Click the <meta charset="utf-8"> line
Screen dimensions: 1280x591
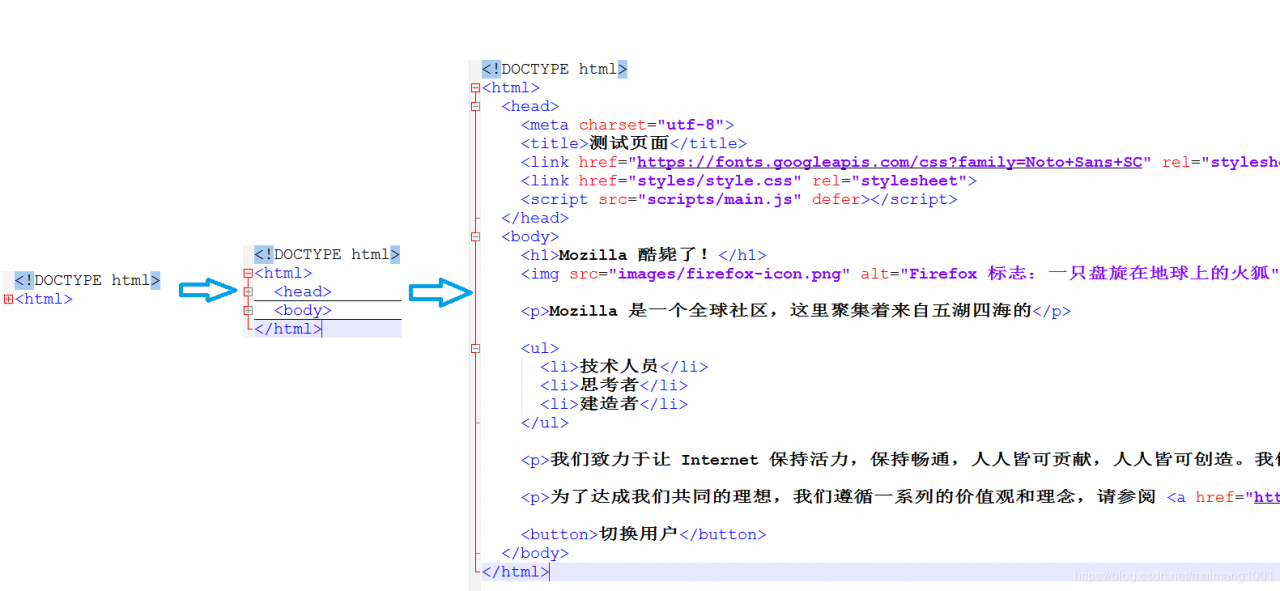pos(627,125)
